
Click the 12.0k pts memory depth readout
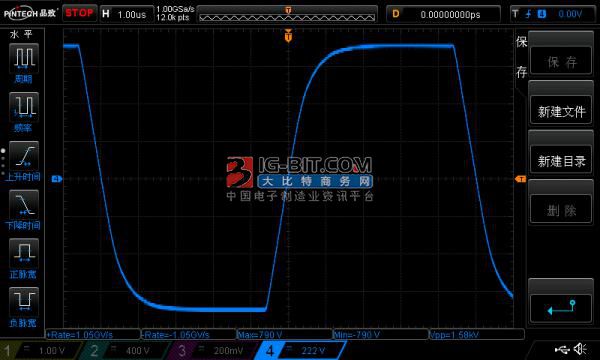pyautogui.click(x=173, y=18)
